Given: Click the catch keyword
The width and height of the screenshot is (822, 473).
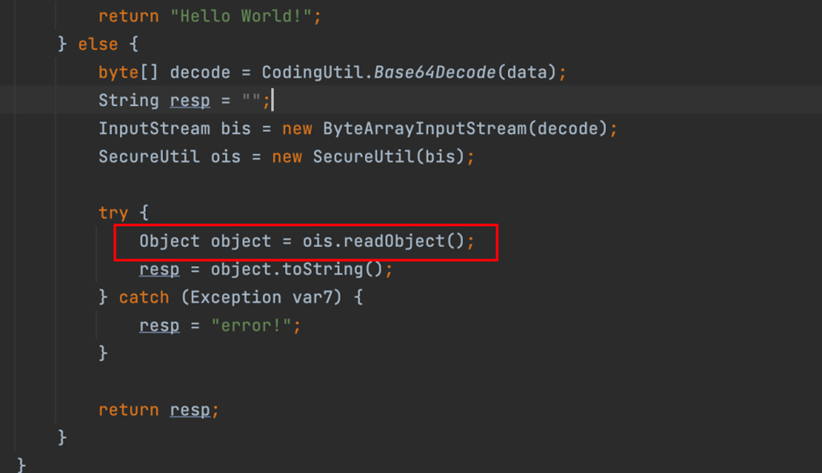Looking at the screenshot, I should click(144, 298).
